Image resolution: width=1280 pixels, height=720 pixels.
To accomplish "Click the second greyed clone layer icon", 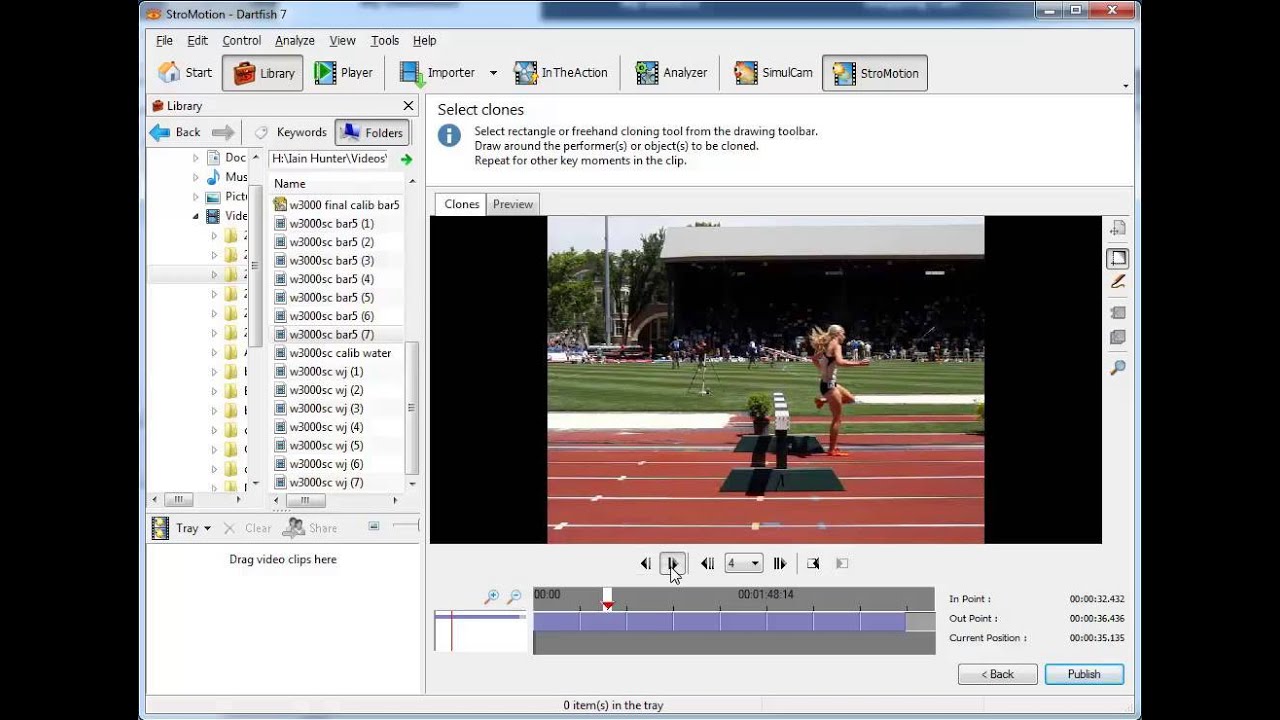I will pyautogui.click(x=1118, y=337).
